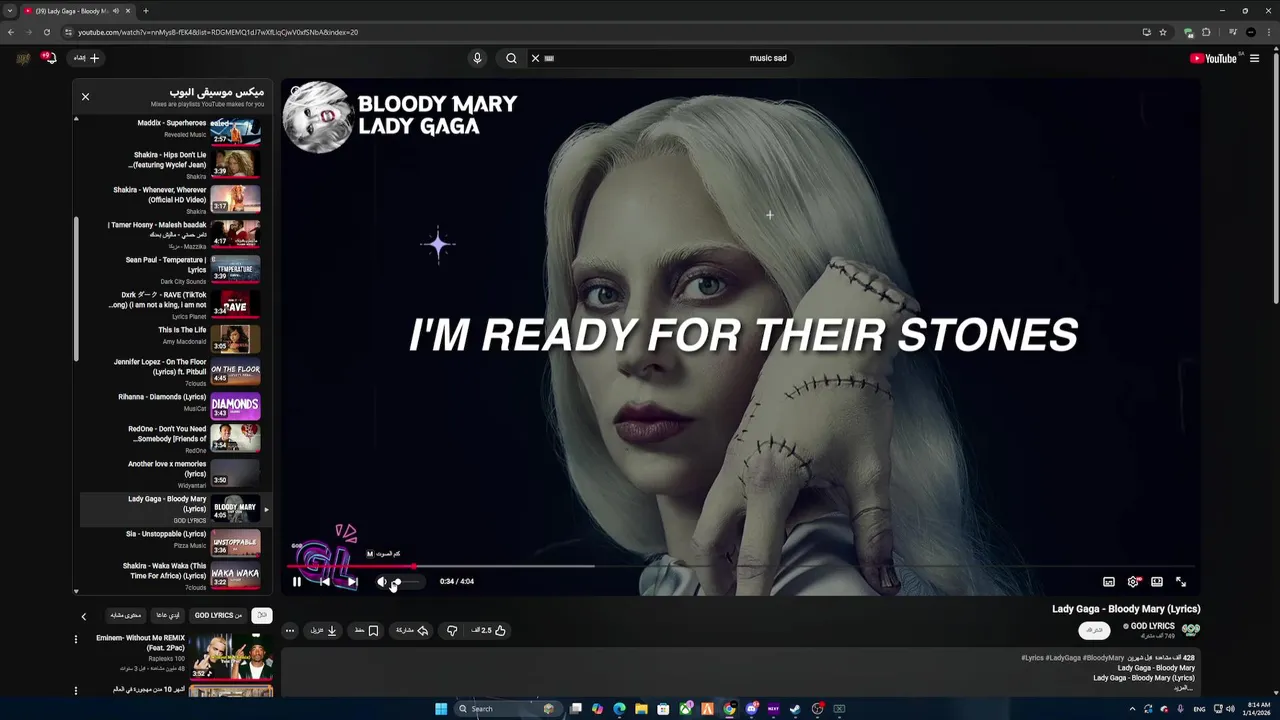The width and height of the screenshot is (1280, 720).
Task: Mute the video volume speaker icon
Action: coord(381,581)
